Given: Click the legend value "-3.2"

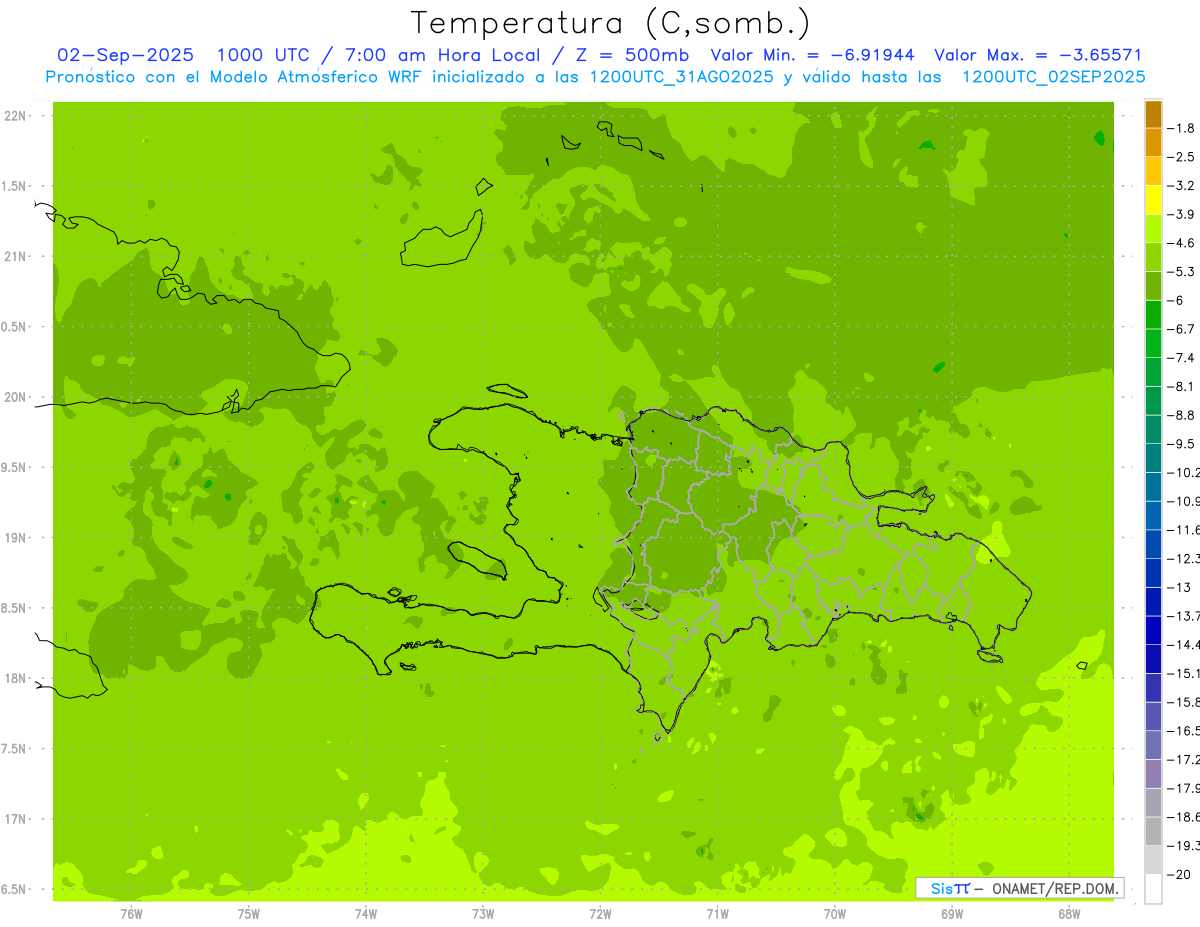Looking at the screenshot, I should click(1181, 186).
